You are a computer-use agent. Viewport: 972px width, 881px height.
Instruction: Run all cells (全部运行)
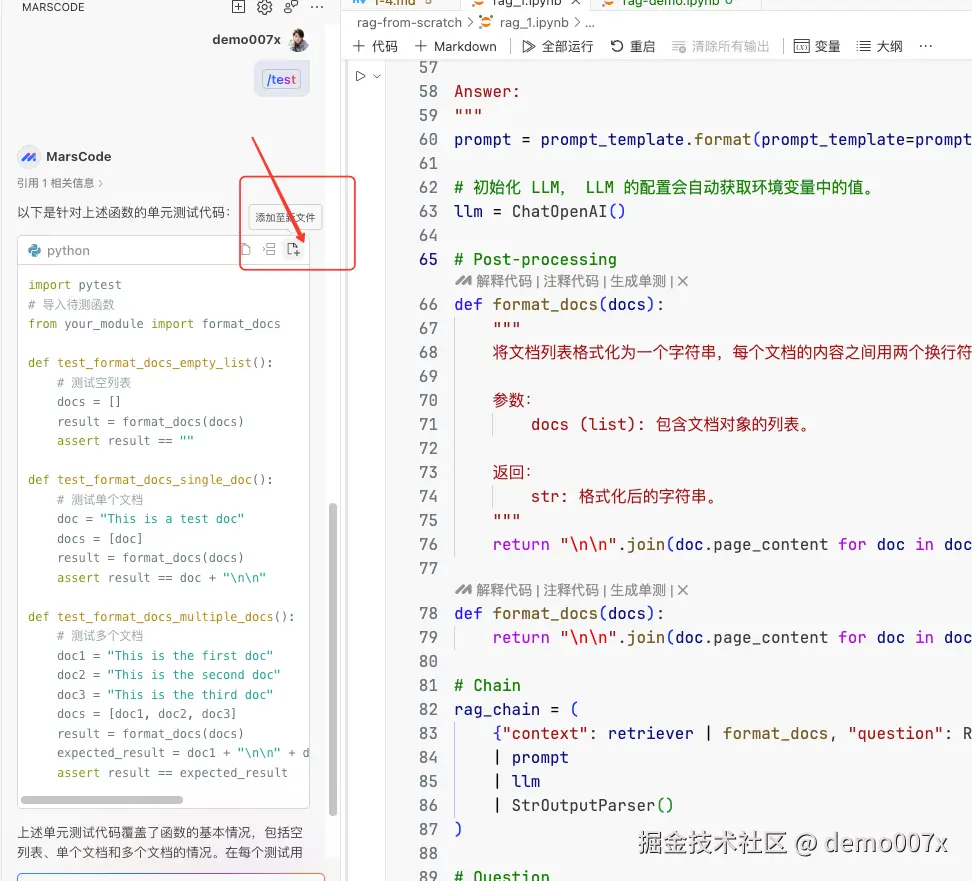point(557,46)
